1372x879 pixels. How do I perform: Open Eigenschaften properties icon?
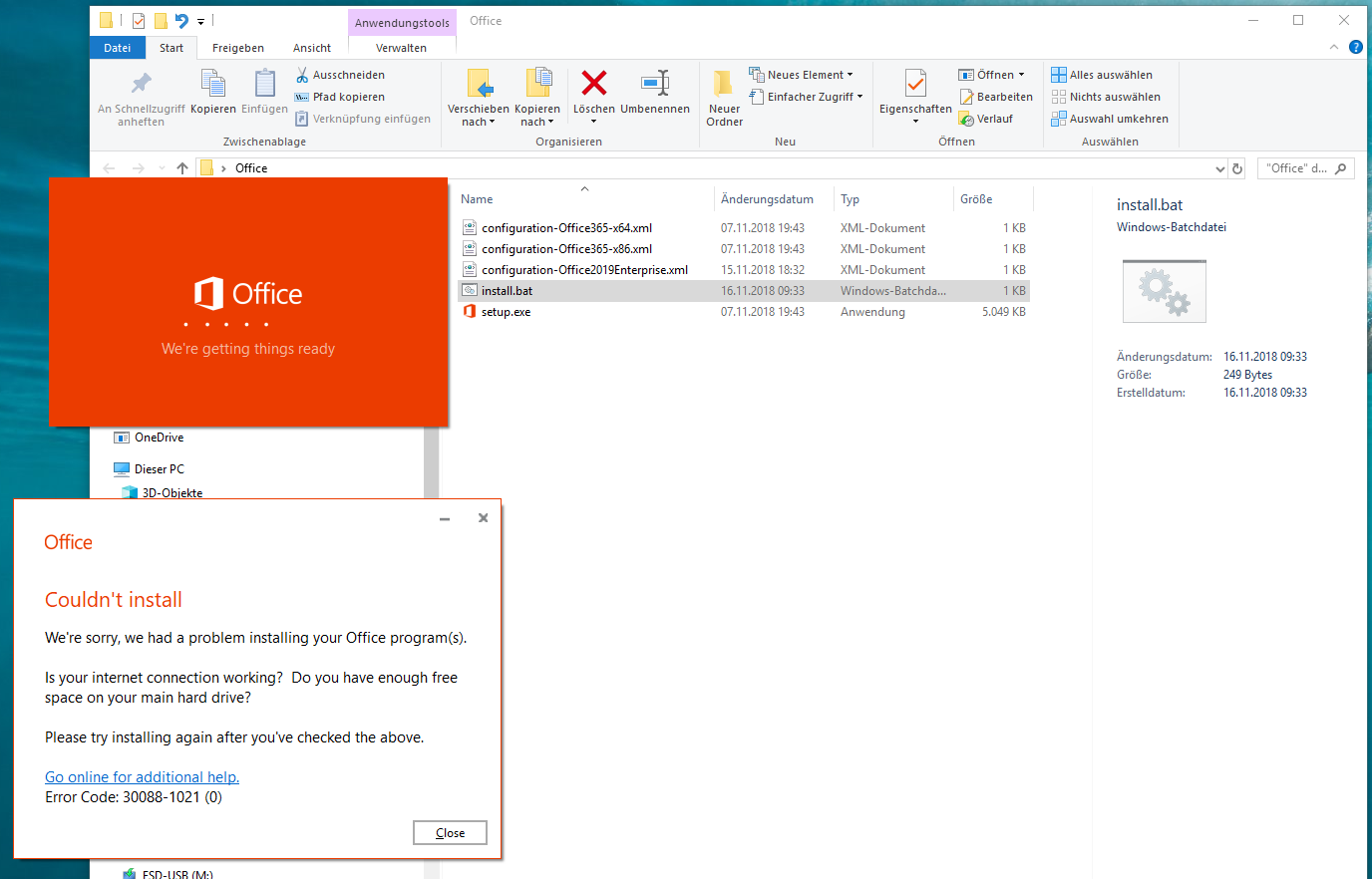click(915, 84)
